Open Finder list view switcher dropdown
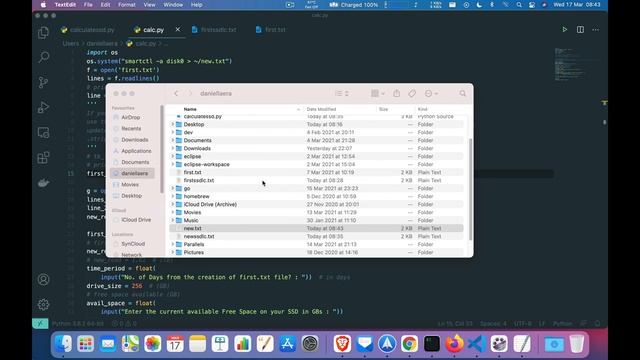640x360 pixels. click(x=342, y=93)
